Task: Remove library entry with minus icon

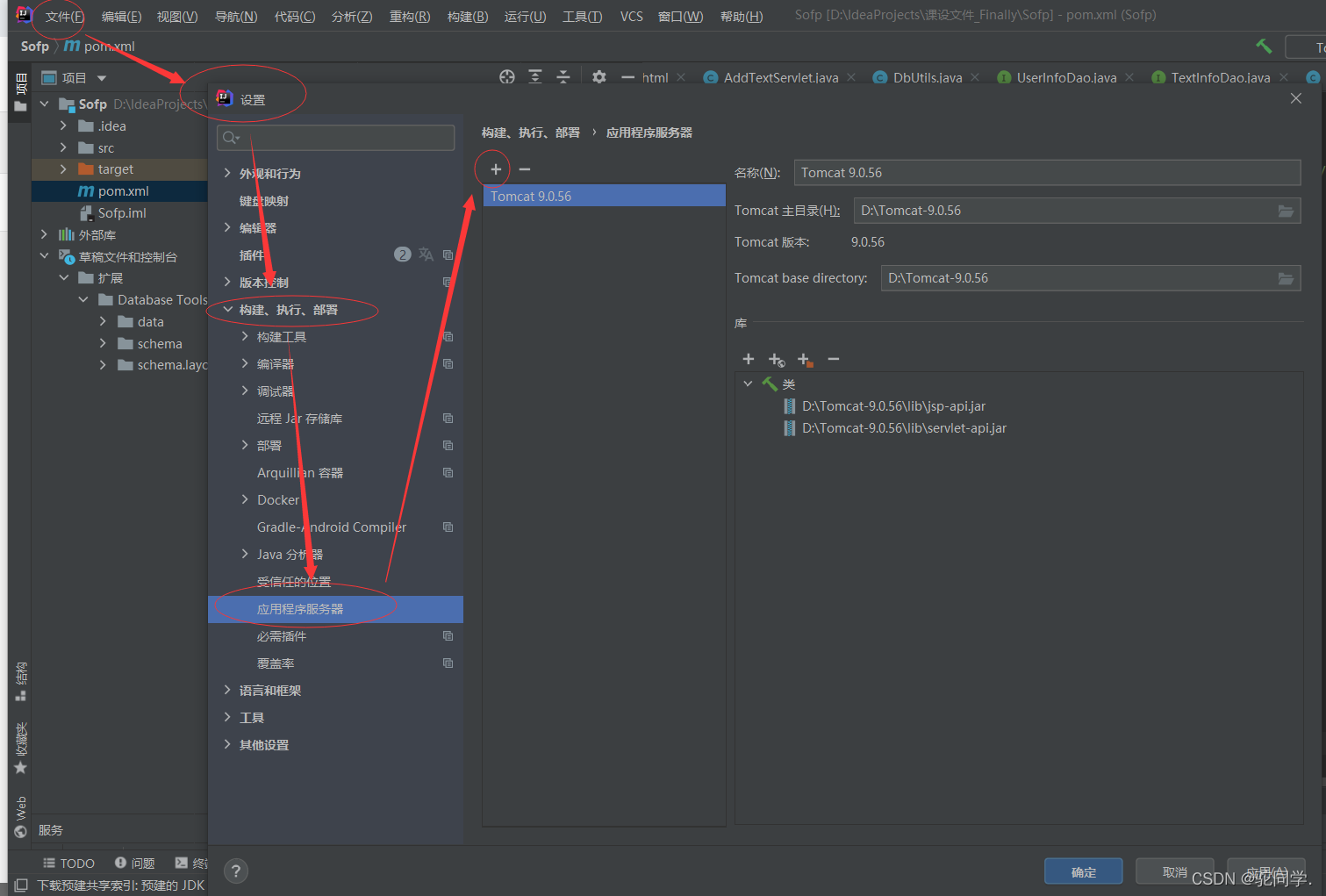Action: (x=834, y=359)
